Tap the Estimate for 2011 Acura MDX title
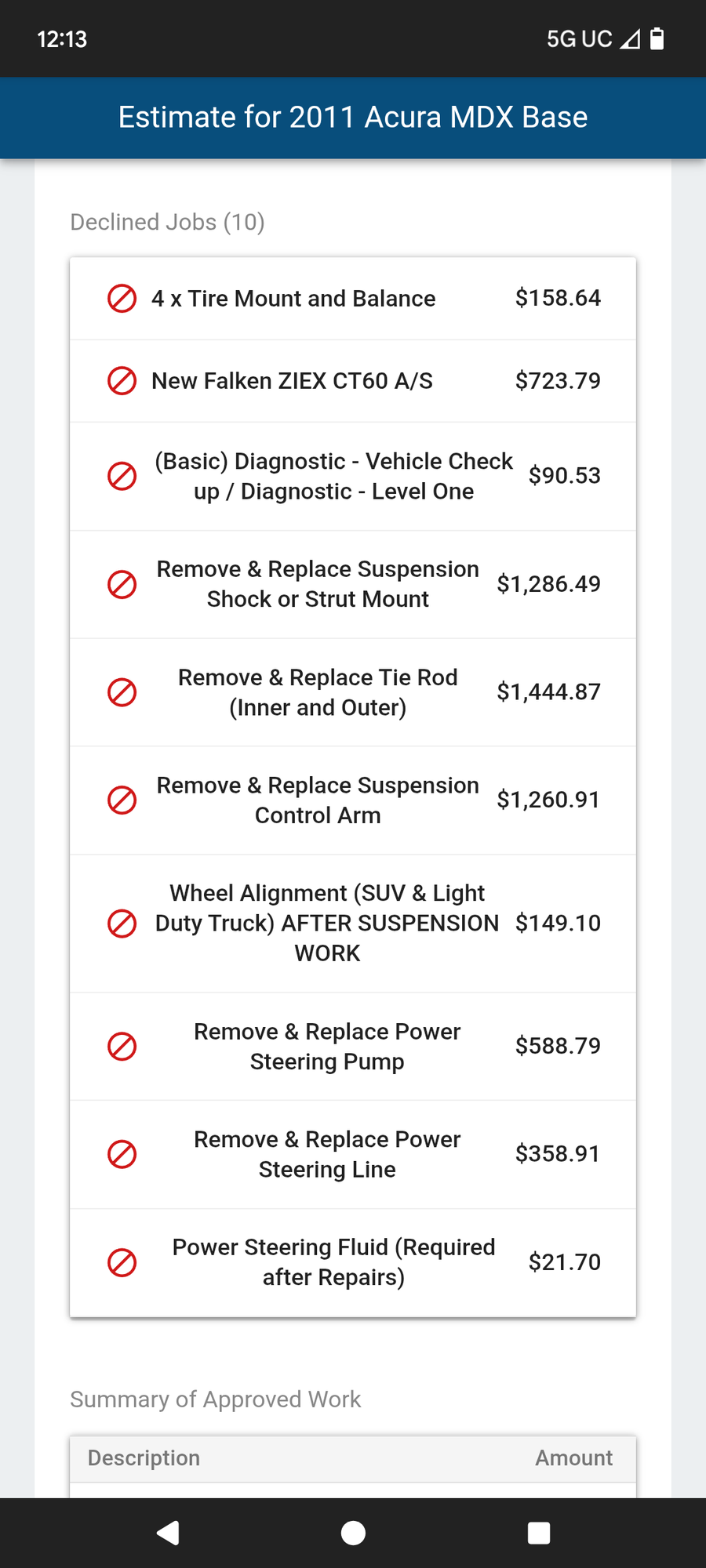Screen dimensions: 706x1568 coord(353,118)
